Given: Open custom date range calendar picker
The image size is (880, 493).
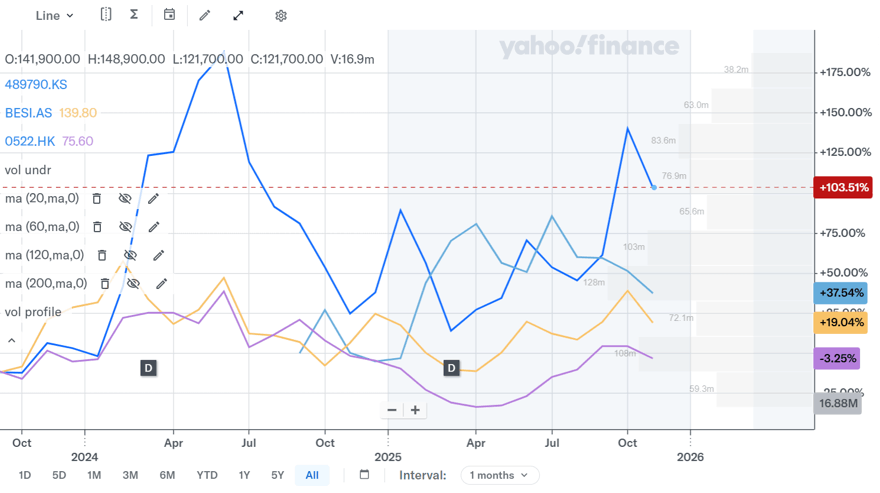Looking at the screenshot, I should [364, 475].
